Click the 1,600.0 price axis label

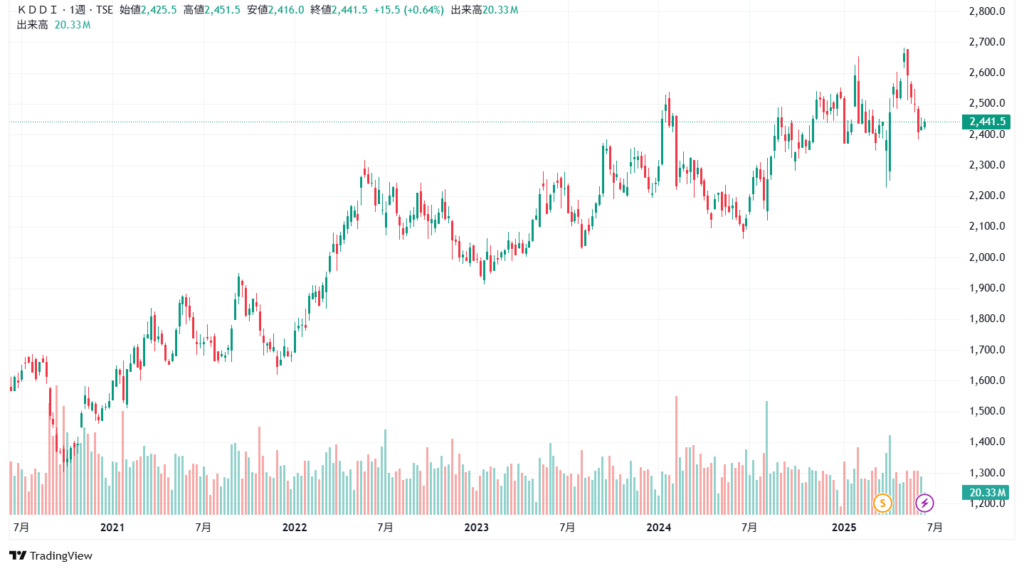point(987,380)
